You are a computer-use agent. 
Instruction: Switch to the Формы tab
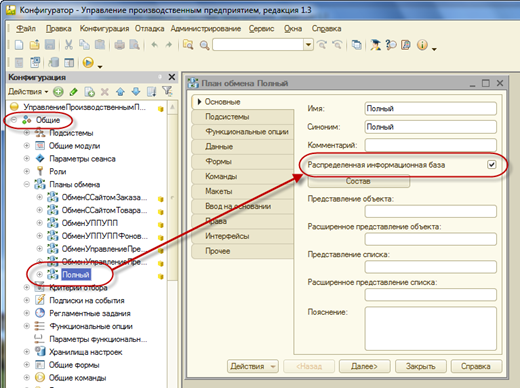pyautogui.click(x=242, y=161)
